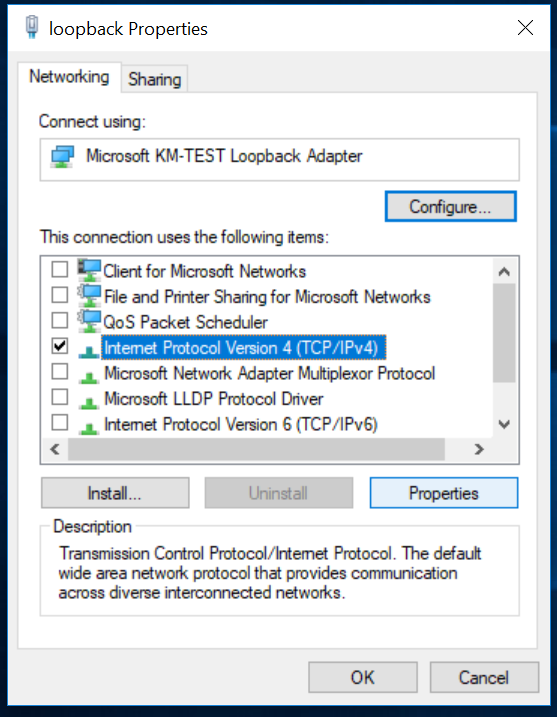Viewport: 557px width, 717px height.
Task: Uncheck Internet Protocol Version 4 (TCP/IPv4)
Action: (60, 346)
